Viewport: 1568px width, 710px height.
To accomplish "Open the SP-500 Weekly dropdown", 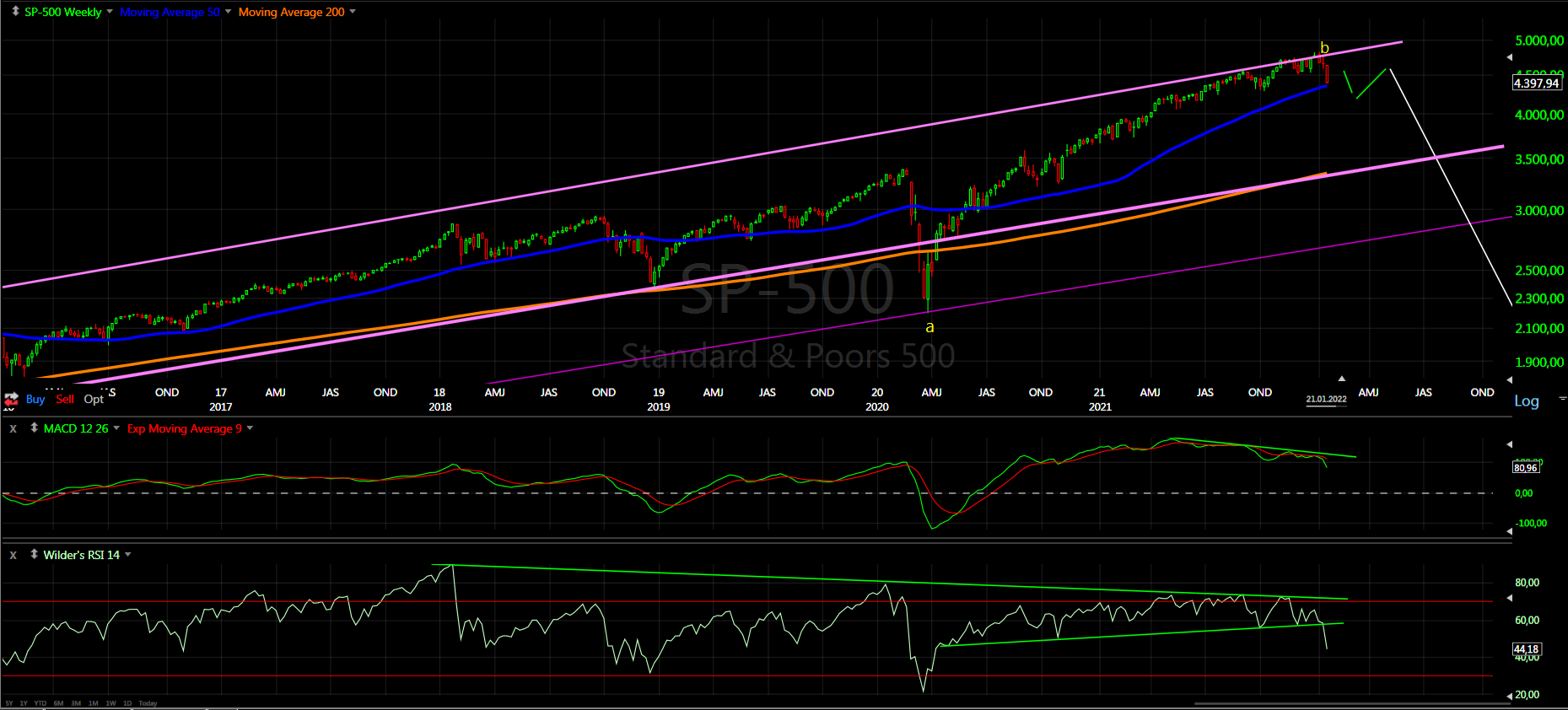I will pos(110,12).
